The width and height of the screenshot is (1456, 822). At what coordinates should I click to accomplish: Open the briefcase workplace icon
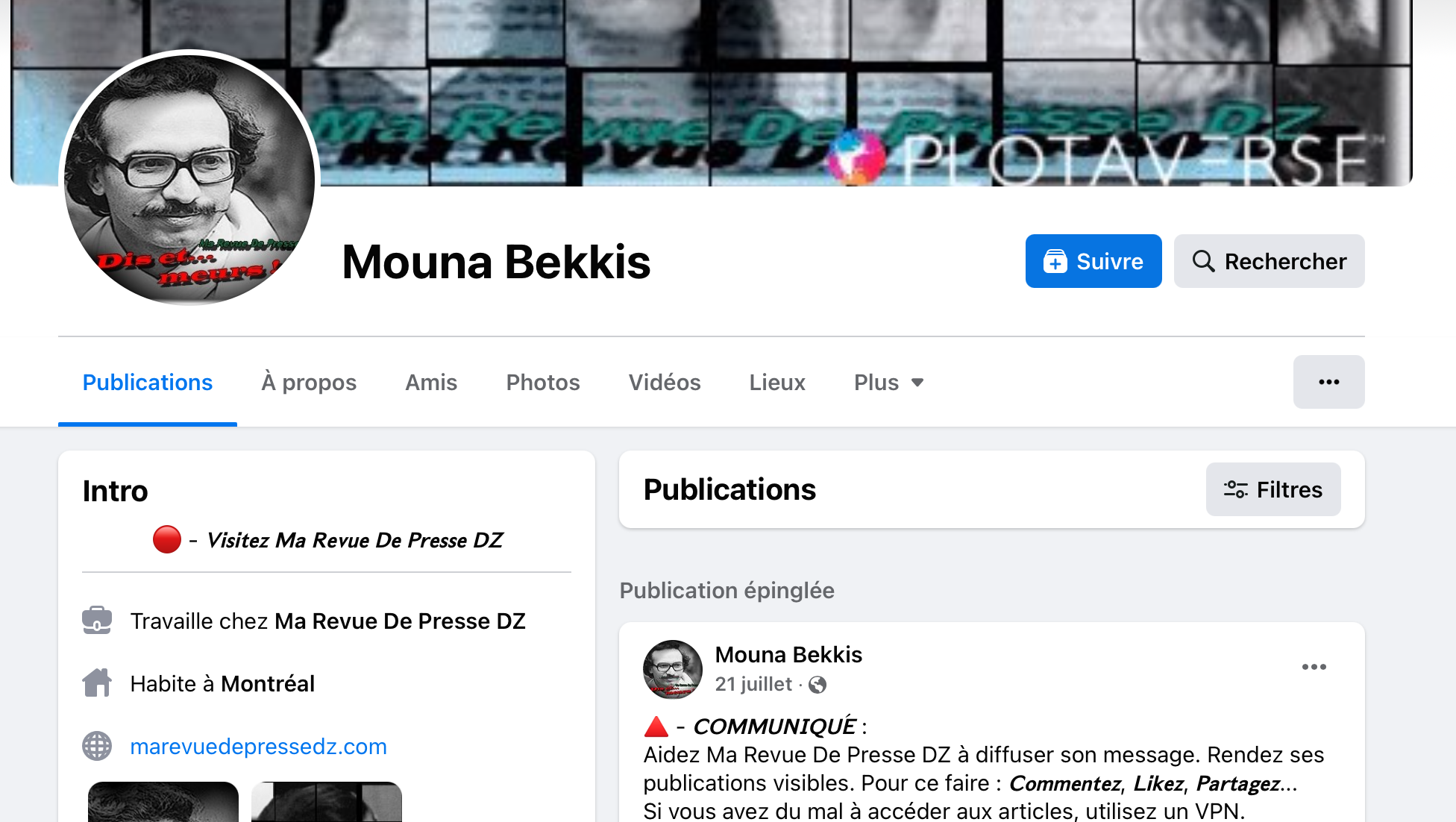[97, 620]
